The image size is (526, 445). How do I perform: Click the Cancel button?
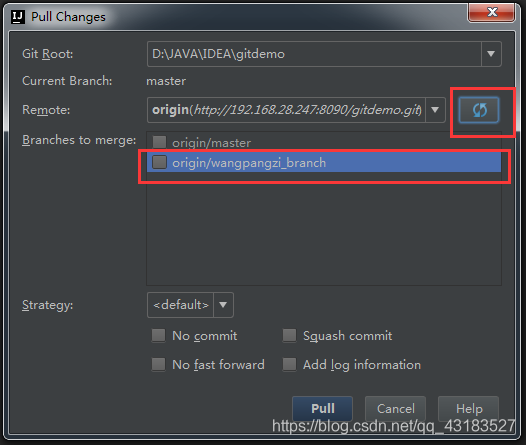(x=396, y=408)
